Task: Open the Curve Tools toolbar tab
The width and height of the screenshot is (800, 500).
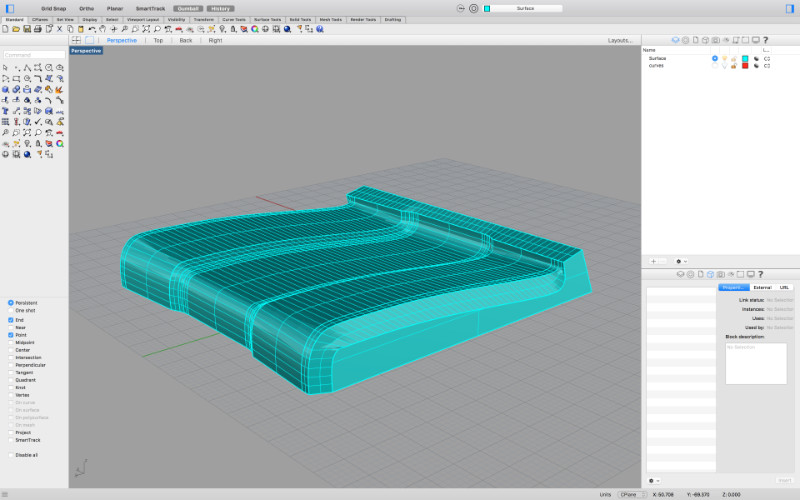Action: tap(234, 19)
